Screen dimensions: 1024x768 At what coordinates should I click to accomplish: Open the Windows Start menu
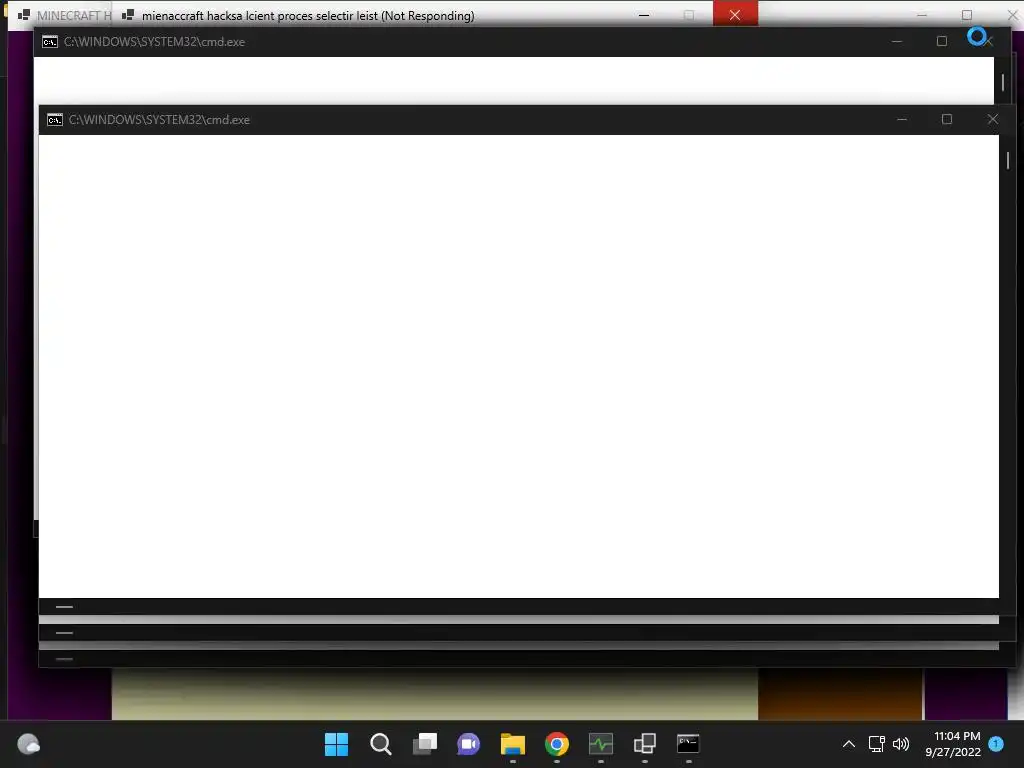(336, 744)
